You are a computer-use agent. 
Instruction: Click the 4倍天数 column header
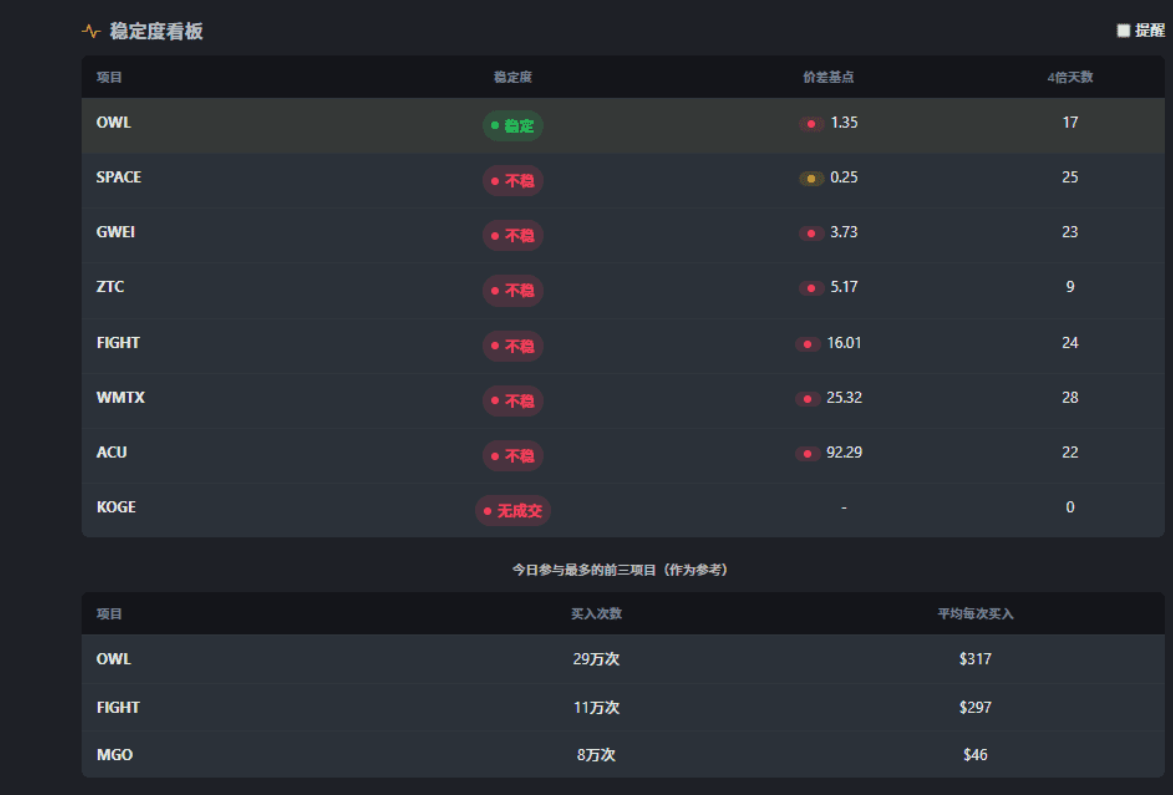[1069, 78]
